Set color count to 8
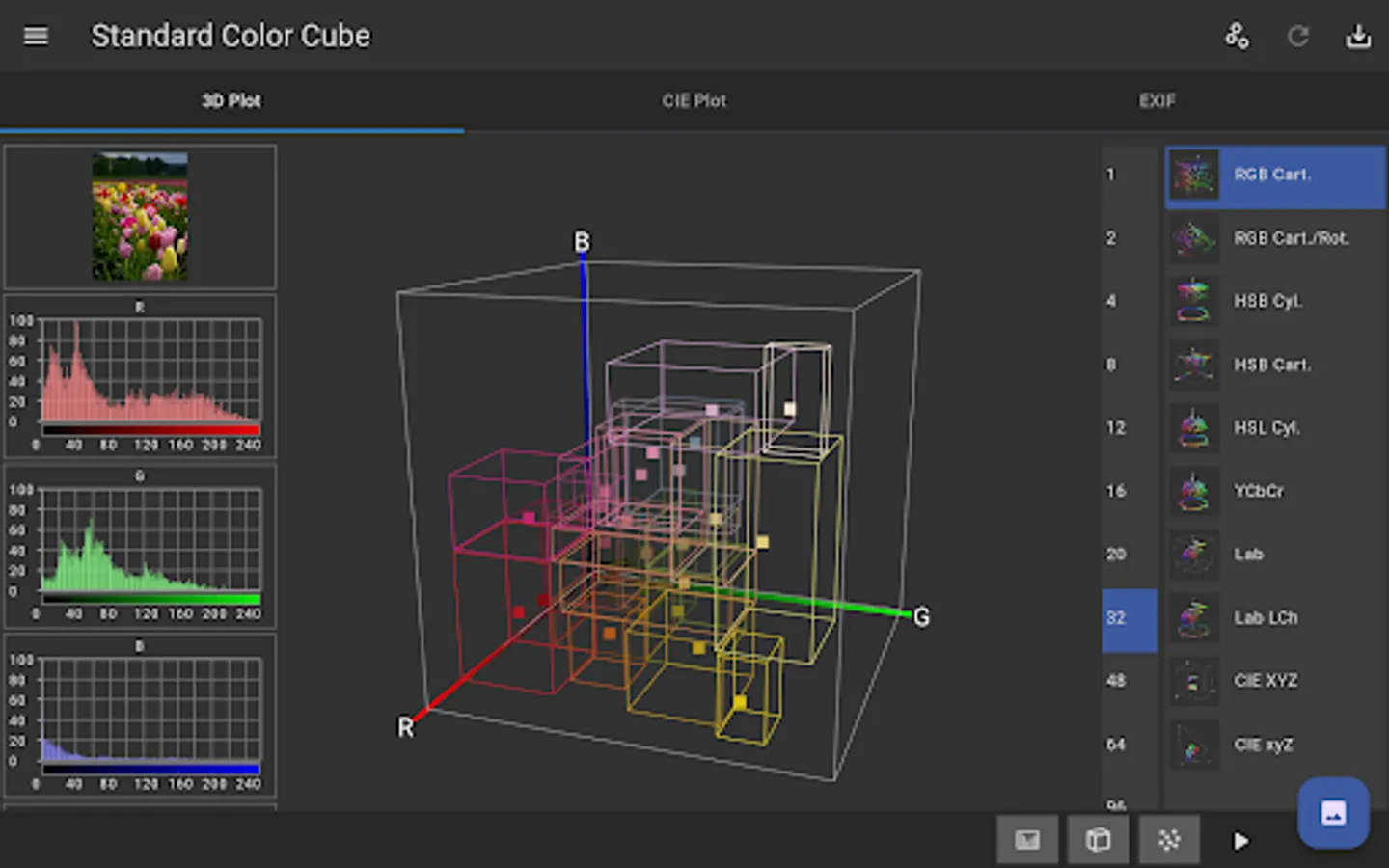 pos(1130,365)
